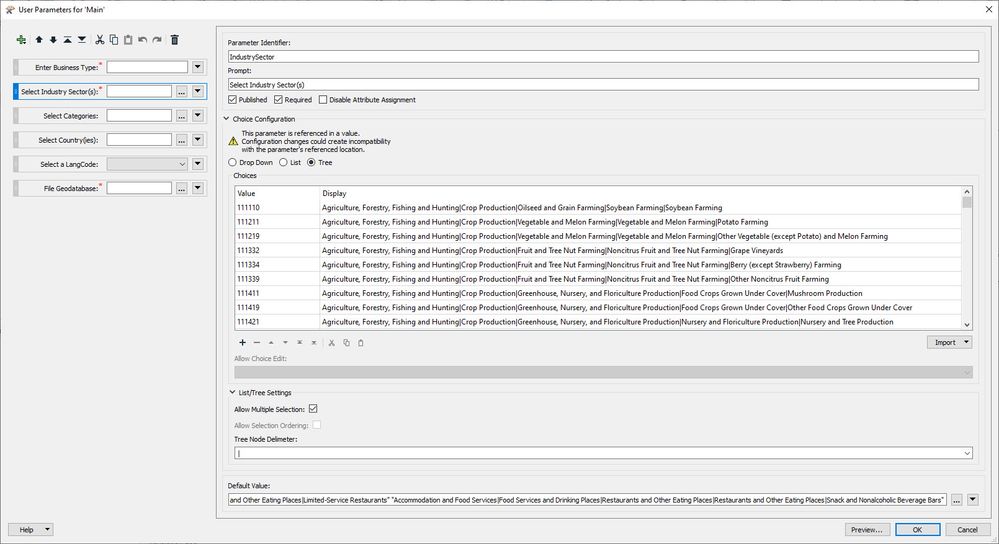Click the Cancel button
This screenshot has width=999, height=544.
pos(967,529)
